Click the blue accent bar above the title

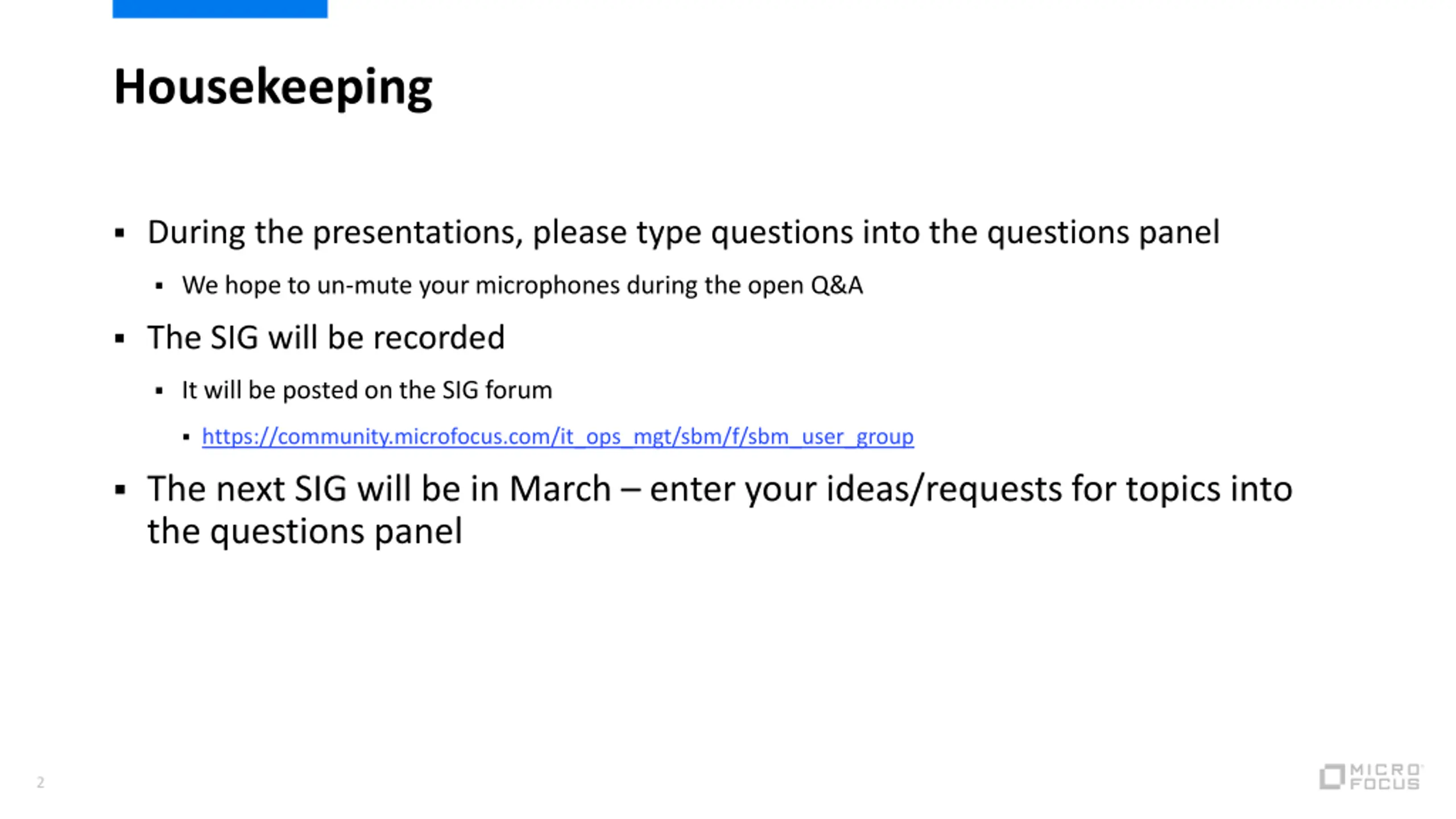tap(220, 9)
